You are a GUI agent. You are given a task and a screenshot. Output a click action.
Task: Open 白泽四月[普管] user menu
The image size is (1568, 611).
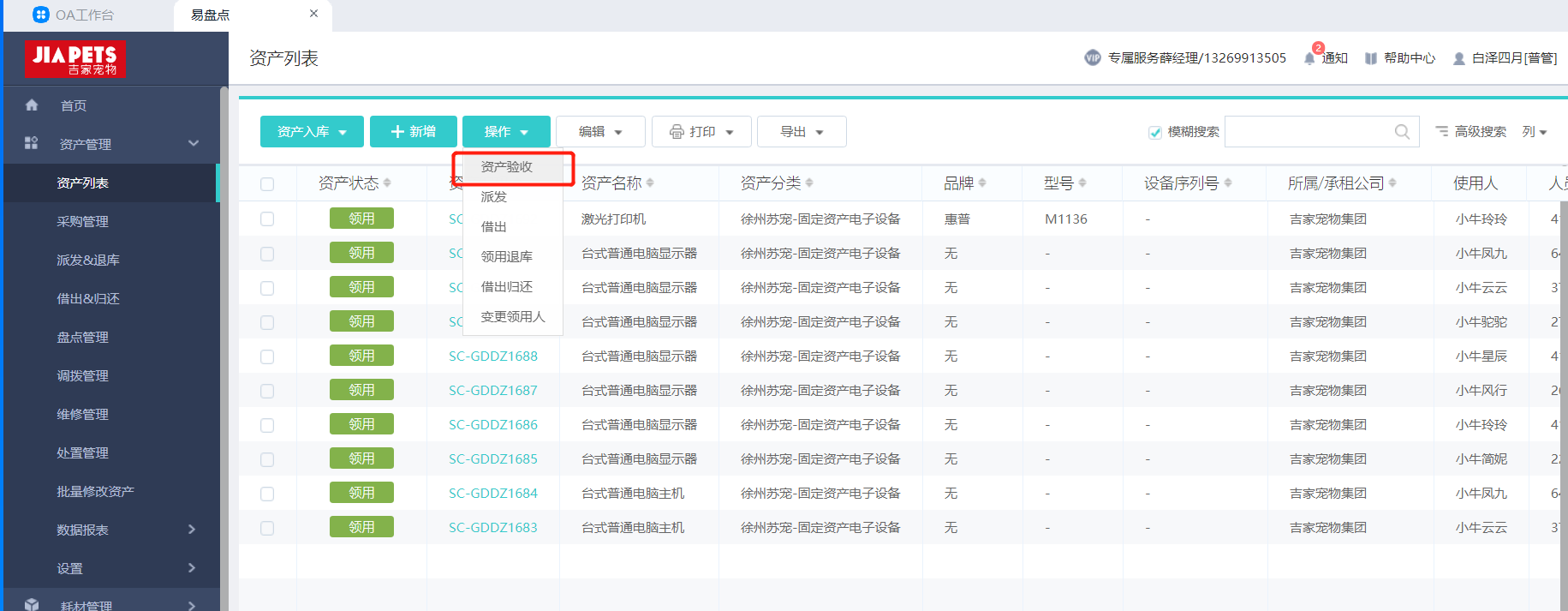point(1505,58)
